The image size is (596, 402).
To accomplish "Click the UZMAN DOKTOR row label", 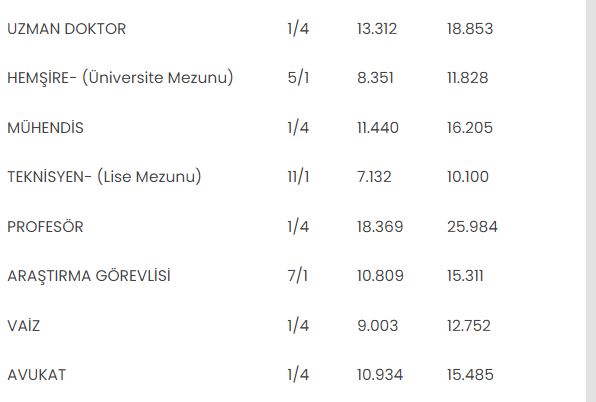I will point(67,29).
